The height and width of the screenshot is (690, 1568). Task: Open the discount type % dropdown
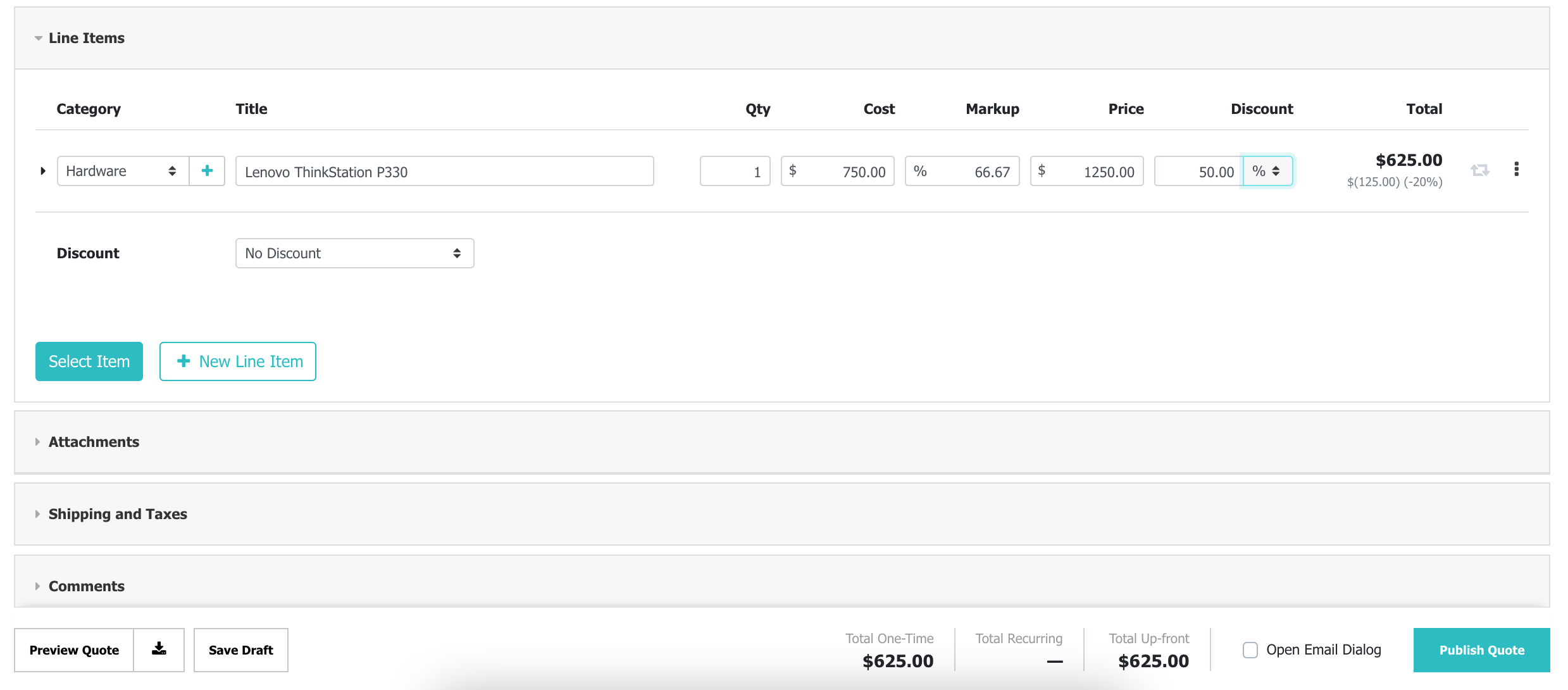[1267, 171]
